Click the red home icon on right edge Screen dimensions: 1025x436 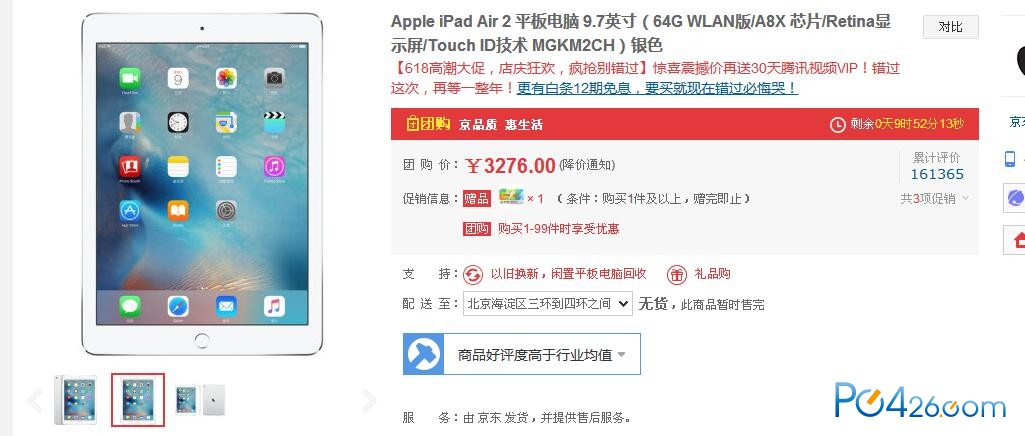coord(1017,240)
